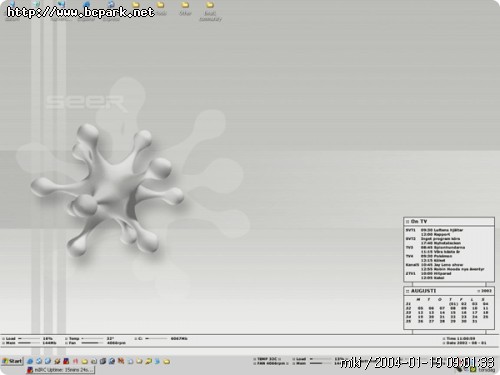This screenshot has width=500, height=375.
Task: Select the Jay Leno show TV listing
Action: pos(442,265)
